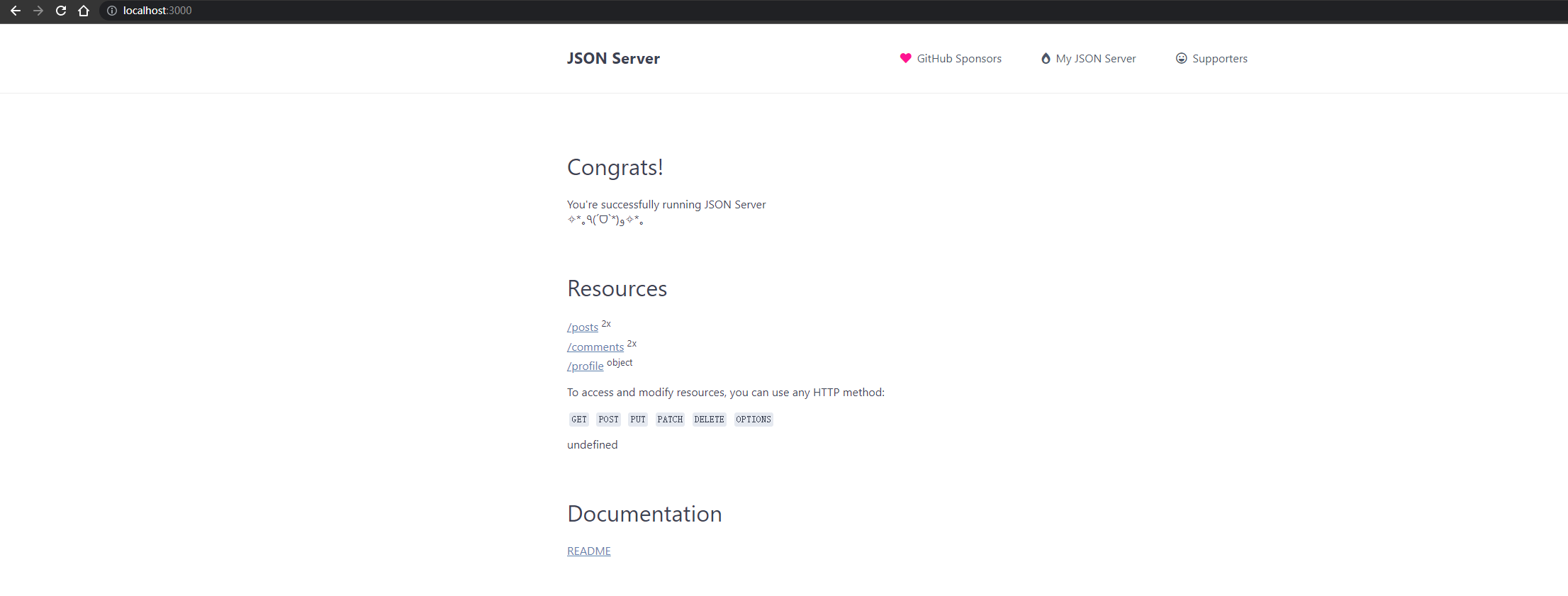Click the kaomoji emoticon line
The height and width of the screenshot is (596, 1568).
(x=605, y=220)
